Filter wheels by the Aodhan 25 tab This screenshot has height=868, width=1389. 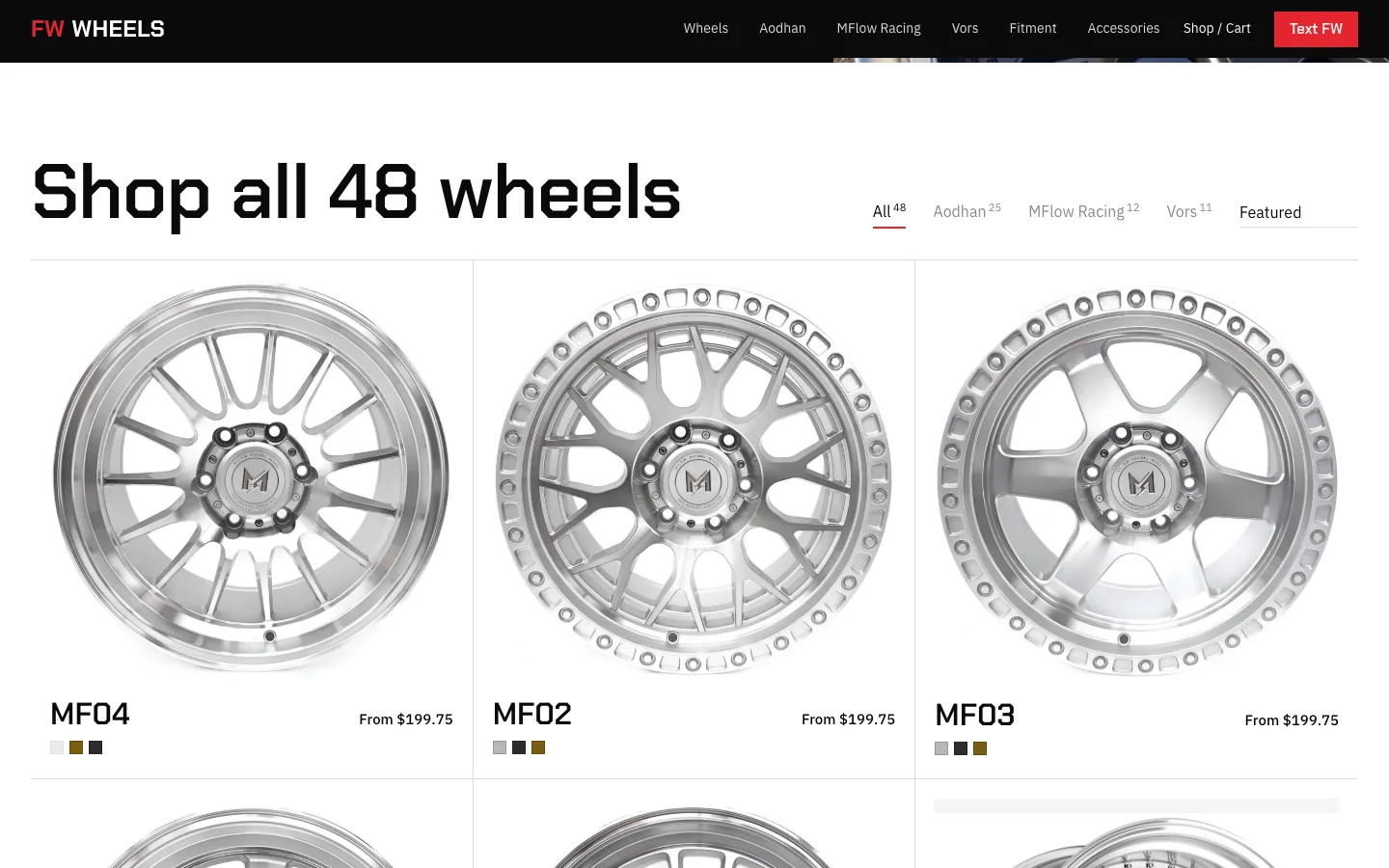click(967, 212)
